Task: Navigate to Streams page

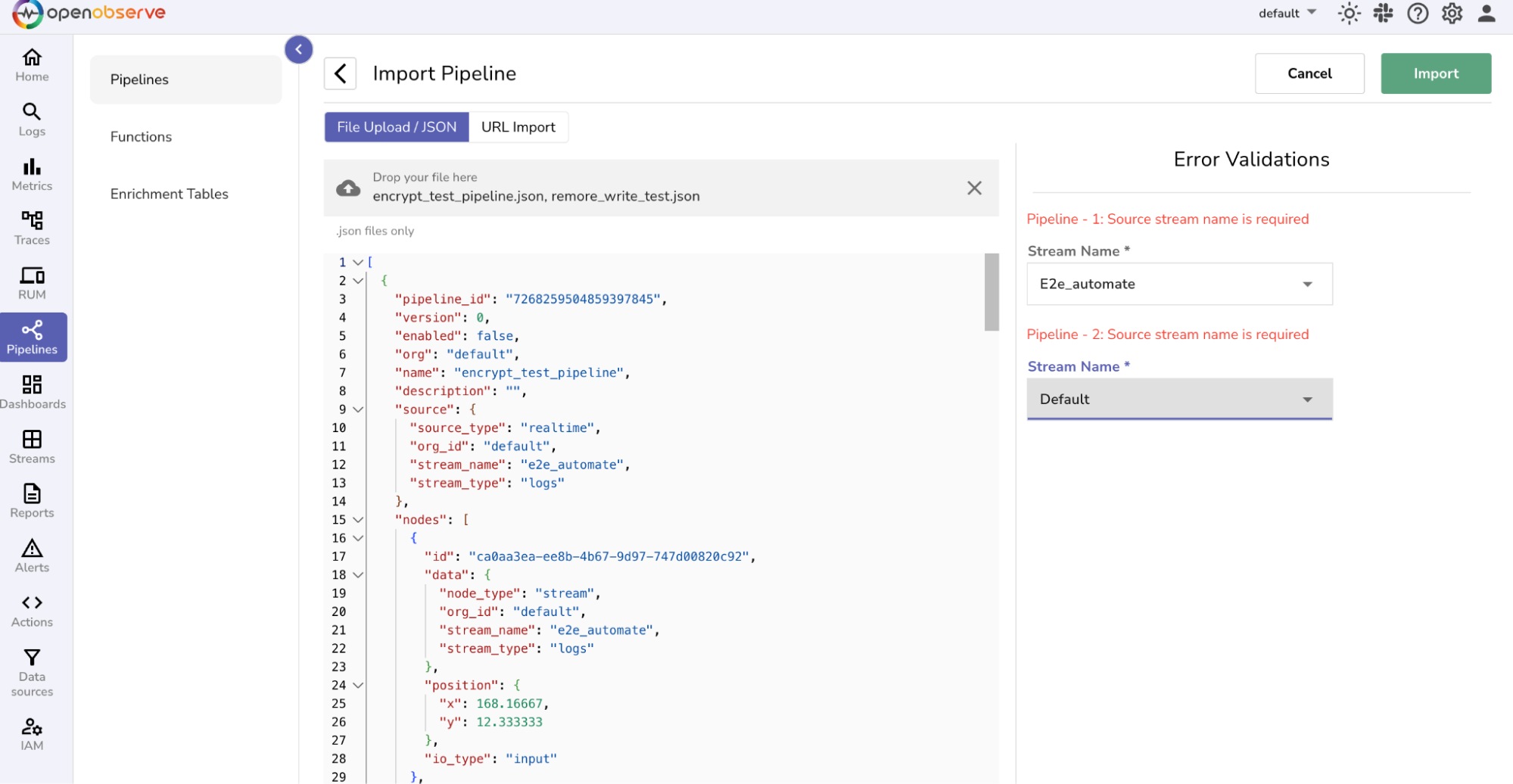Action: pyautogui.click(x=32, y=446)
